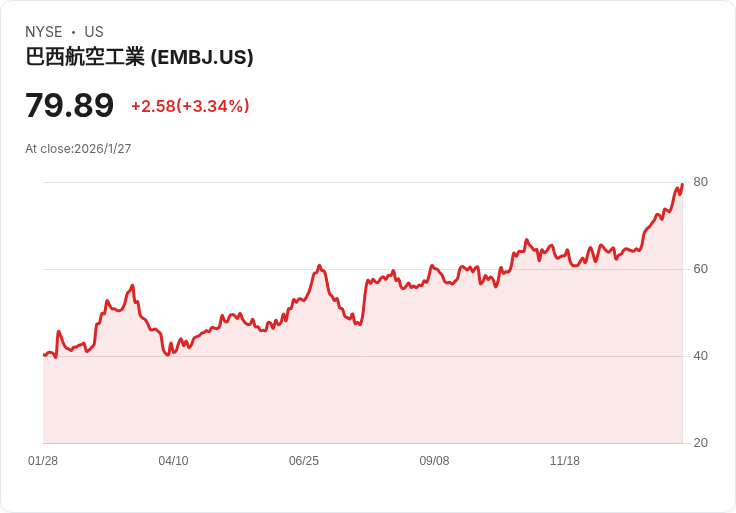
Task: Select the 01/28 date on x-axis
Action: point(43,461)
